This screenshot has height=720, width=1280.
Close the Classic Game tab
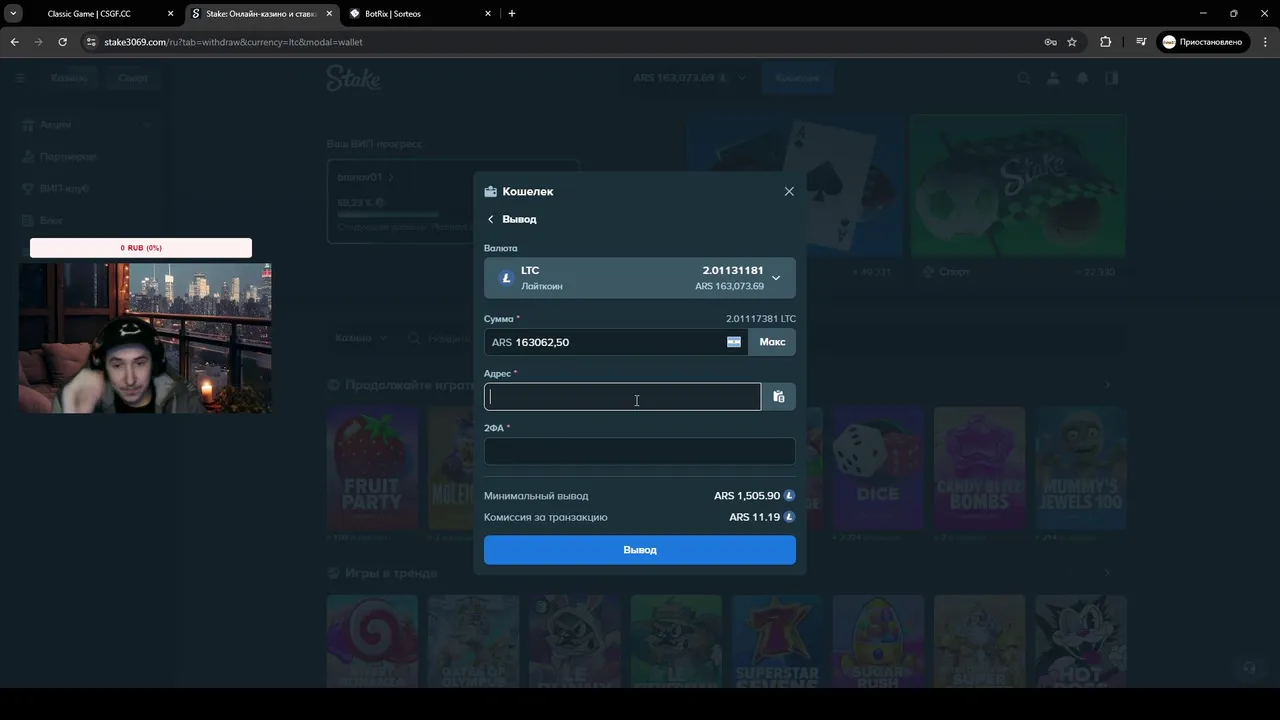pyautogui.click(x=171, y=14)
